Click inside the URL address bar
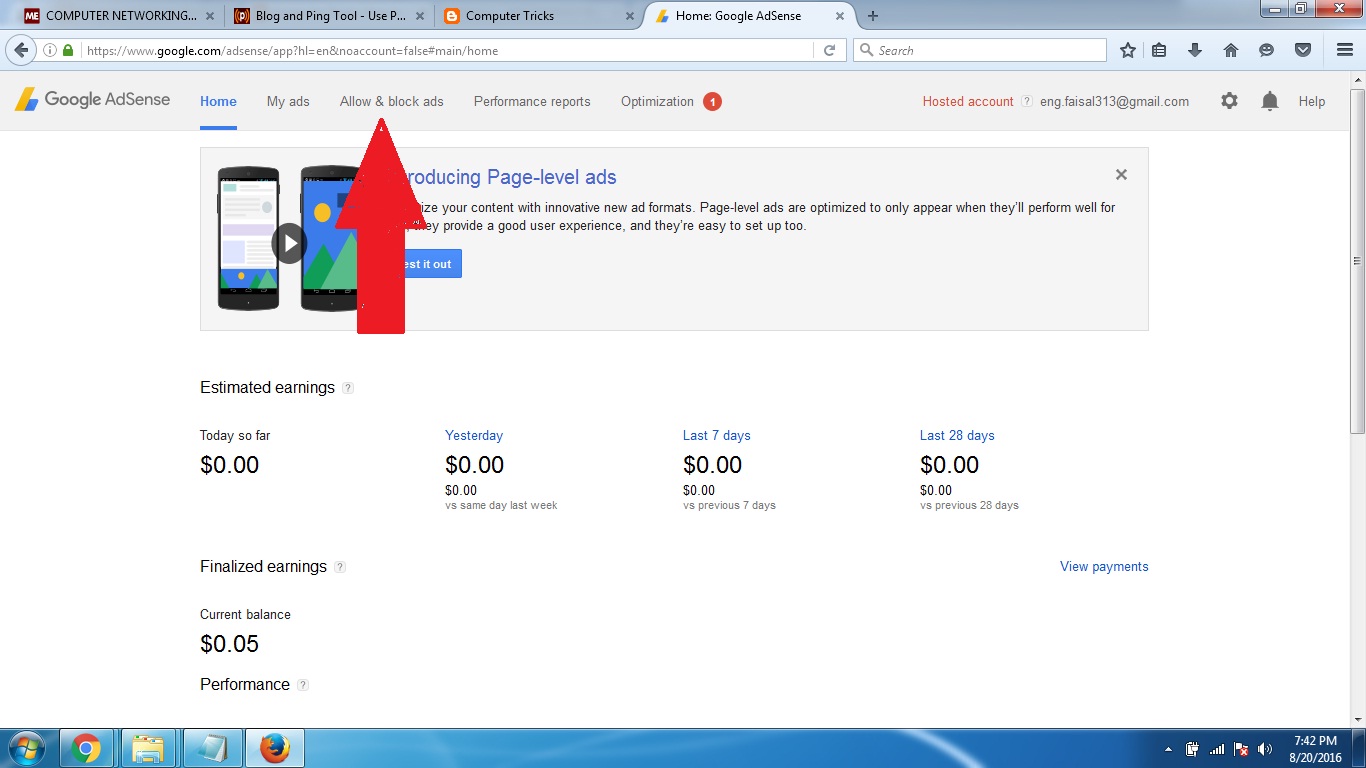The image size is (1366, 768). tap(448, 50)
